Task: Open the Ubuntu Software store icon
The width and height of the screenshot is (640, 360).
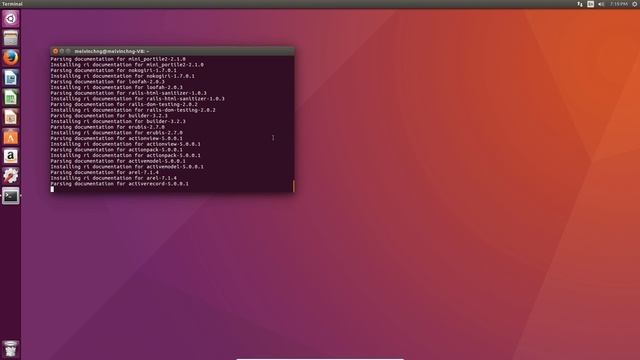Action: pyautogui.click(x=11, y=137)
